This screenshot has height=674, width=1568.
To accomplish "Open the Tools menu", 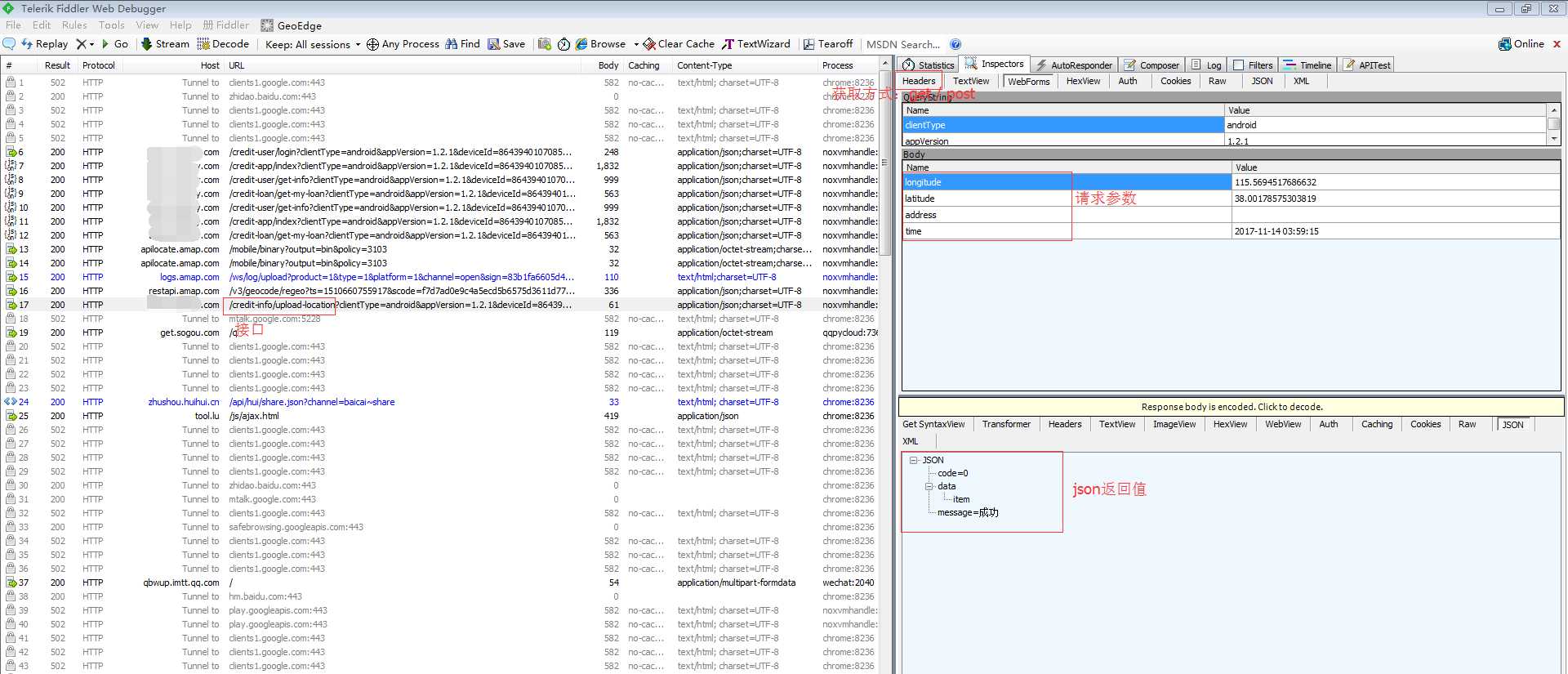I will tap(112, 25).
